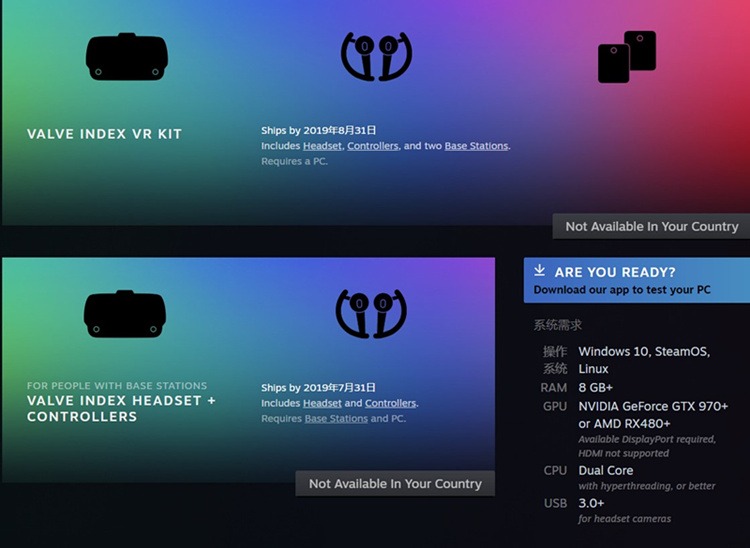This screenshot has height=548, width=750.
Task: Open the Headset link in VR Kit description
Action: point(322,146)
